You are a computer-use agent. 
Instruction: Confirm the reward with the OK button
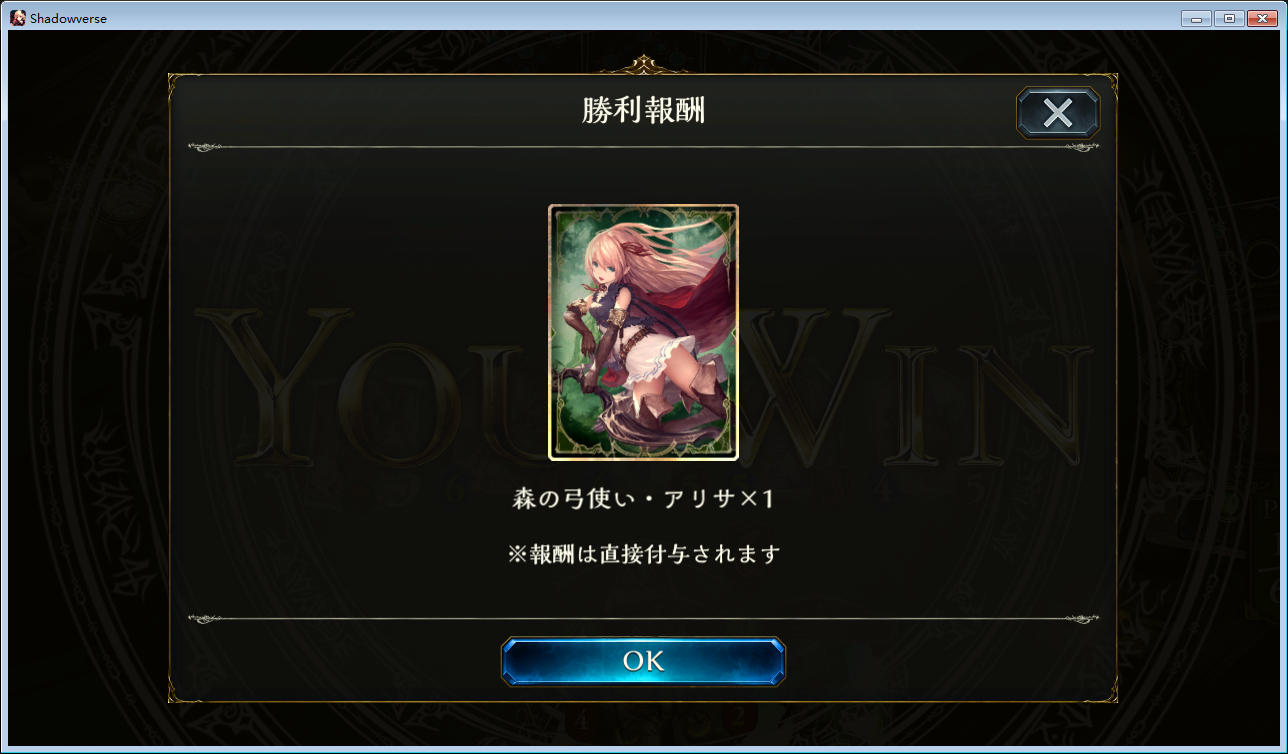click(x=643, y=661)
